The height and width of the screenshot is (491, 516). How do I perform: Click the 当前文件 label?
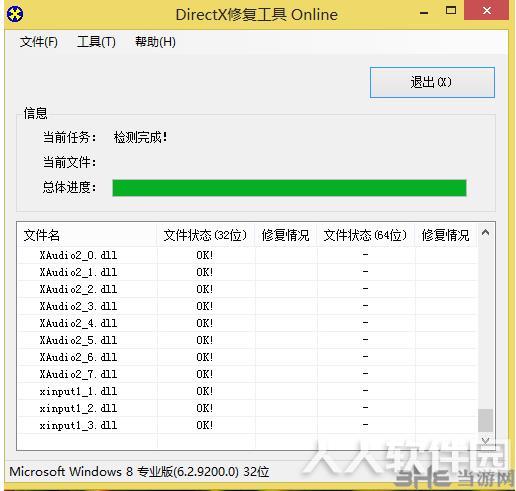(69, 162)
